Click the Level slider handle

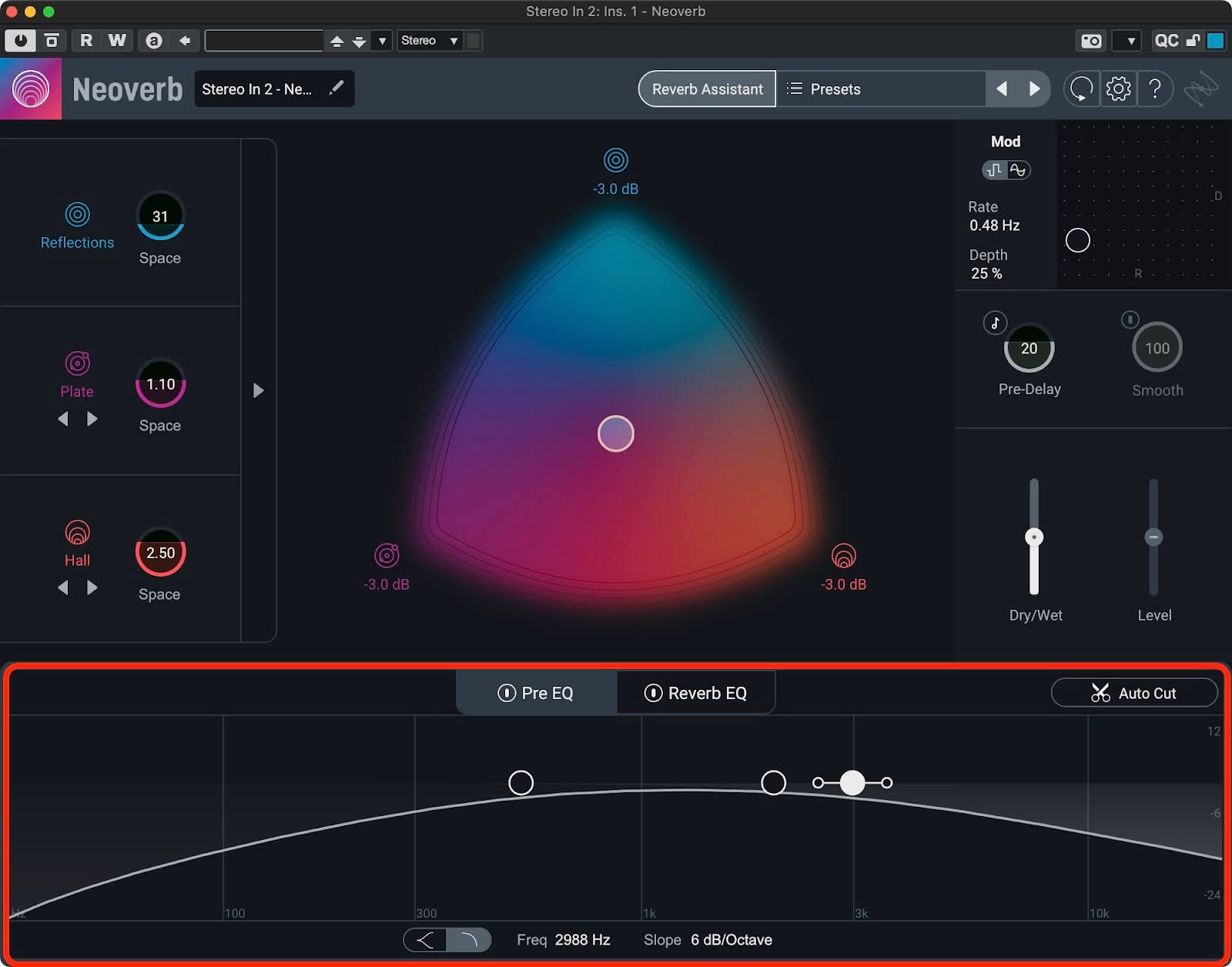point(1153,537)
